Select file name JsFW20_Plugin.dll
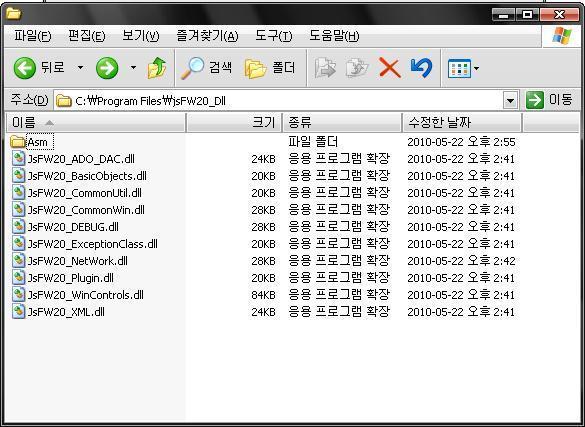 71,278
